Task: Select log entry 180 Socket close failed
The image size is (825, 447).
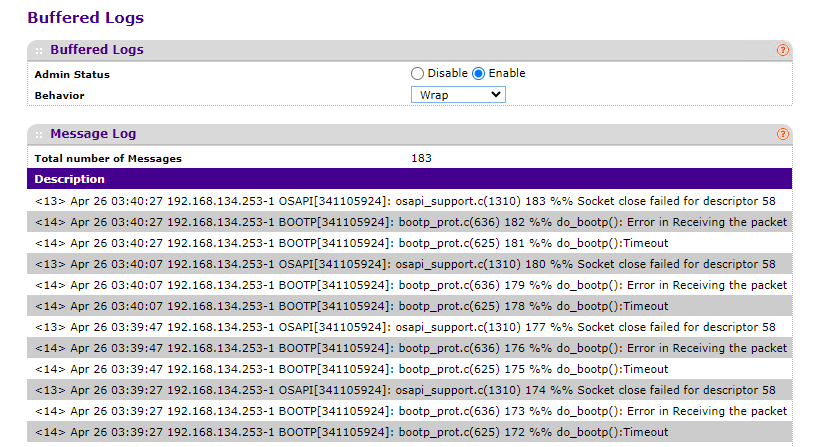Action: [405, 264]
